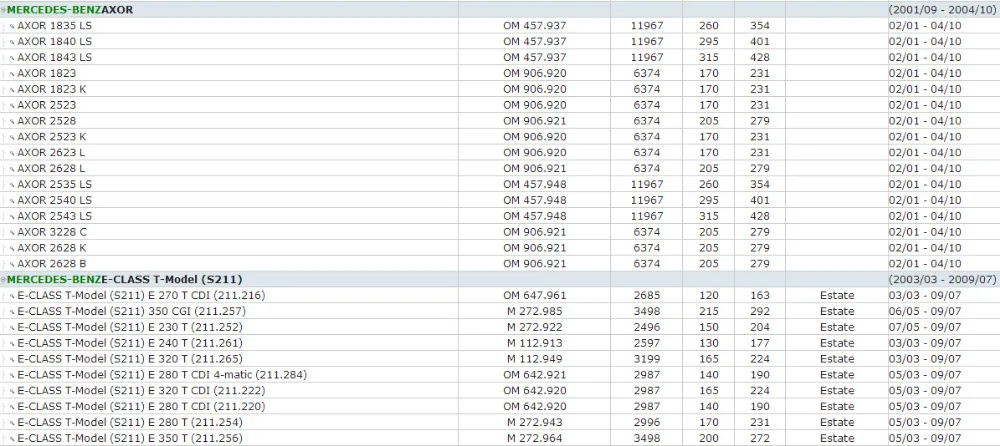1000x446 pixels.
Task: Click the horsepower value 163
Action: pos(760,295)
